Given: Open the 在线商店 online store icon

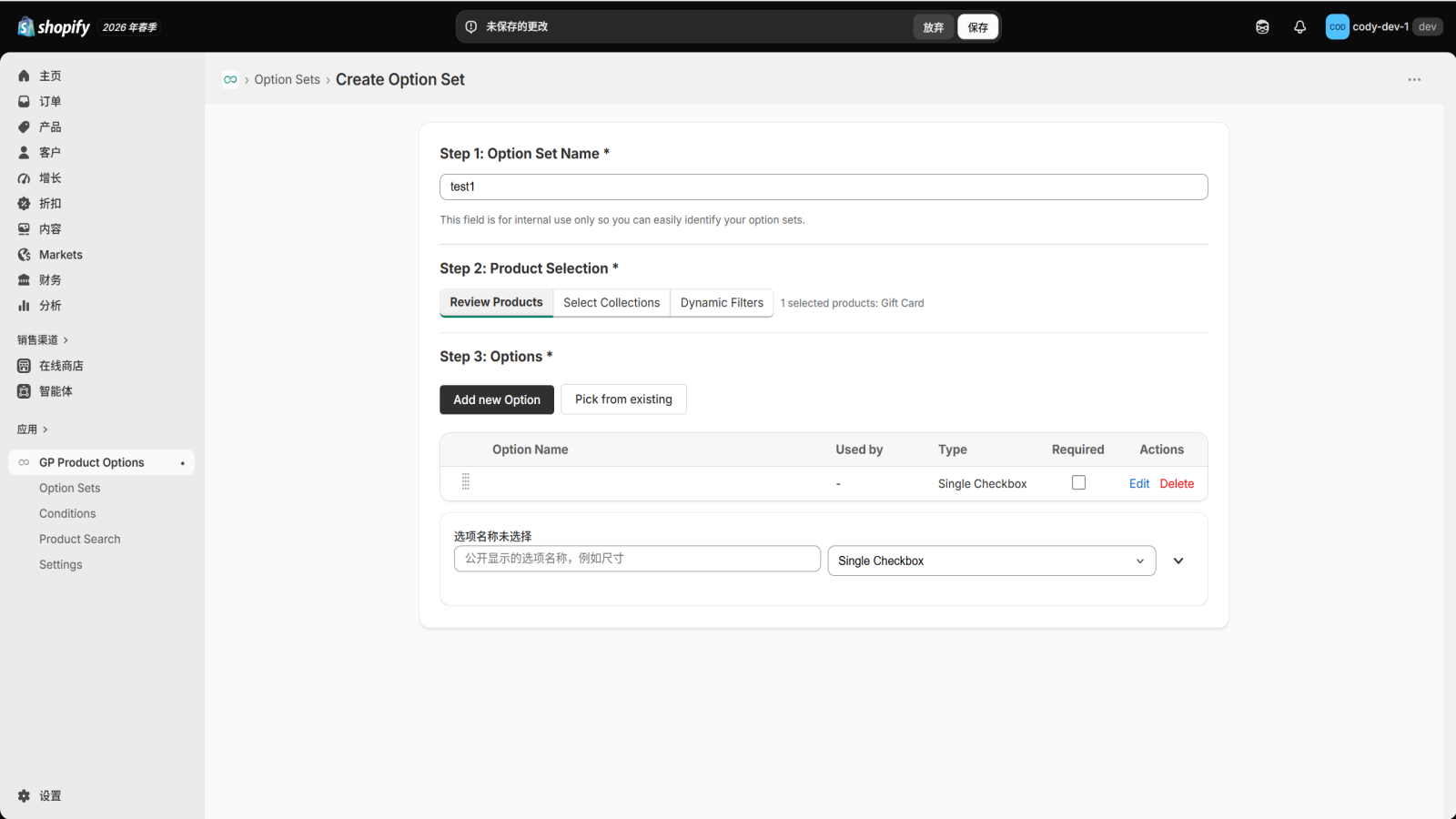Looking at the screenshot, I should [x=25, y=366].
